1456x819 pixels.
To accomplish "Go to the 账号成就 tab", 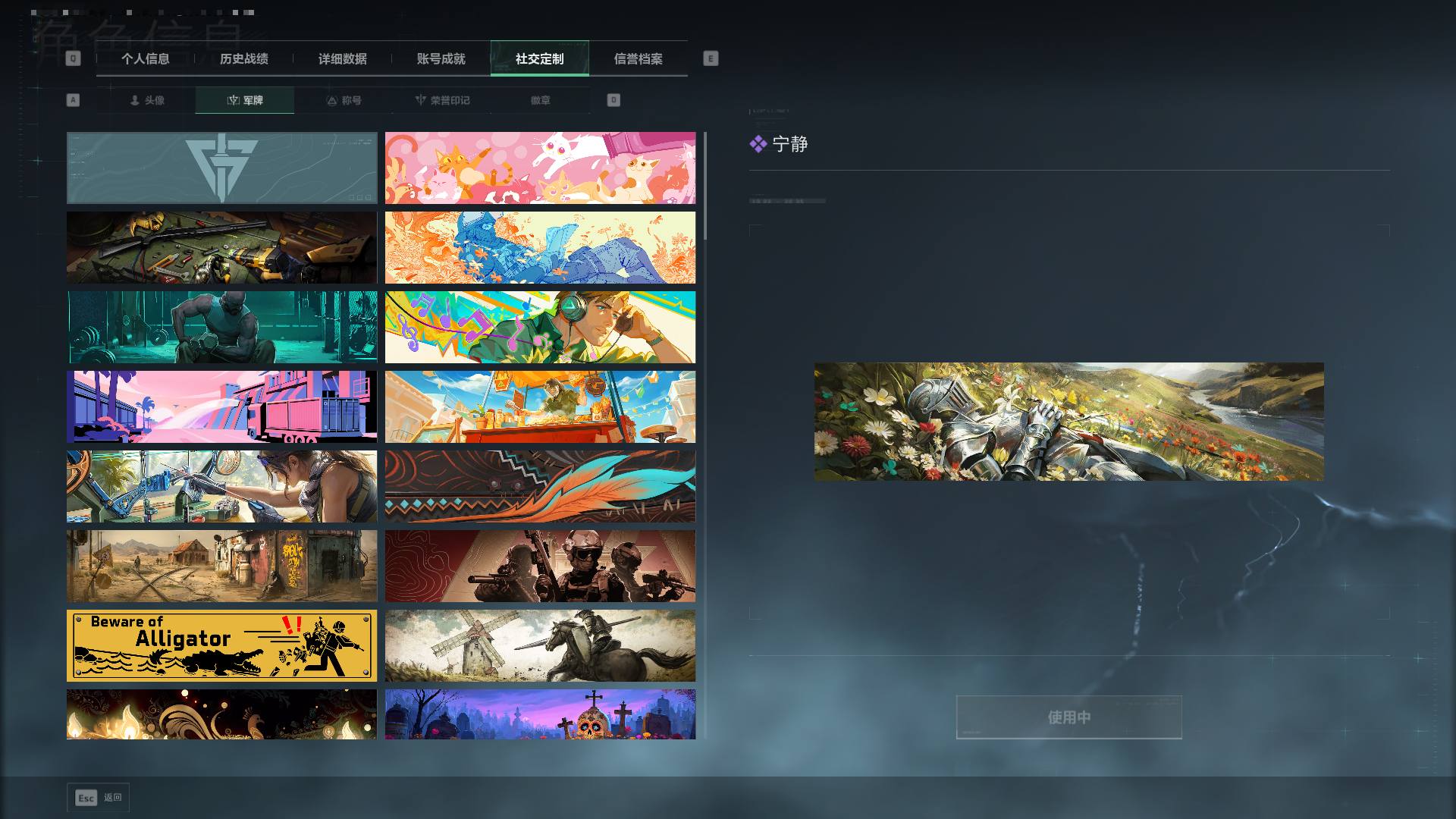I will [441, 58].
